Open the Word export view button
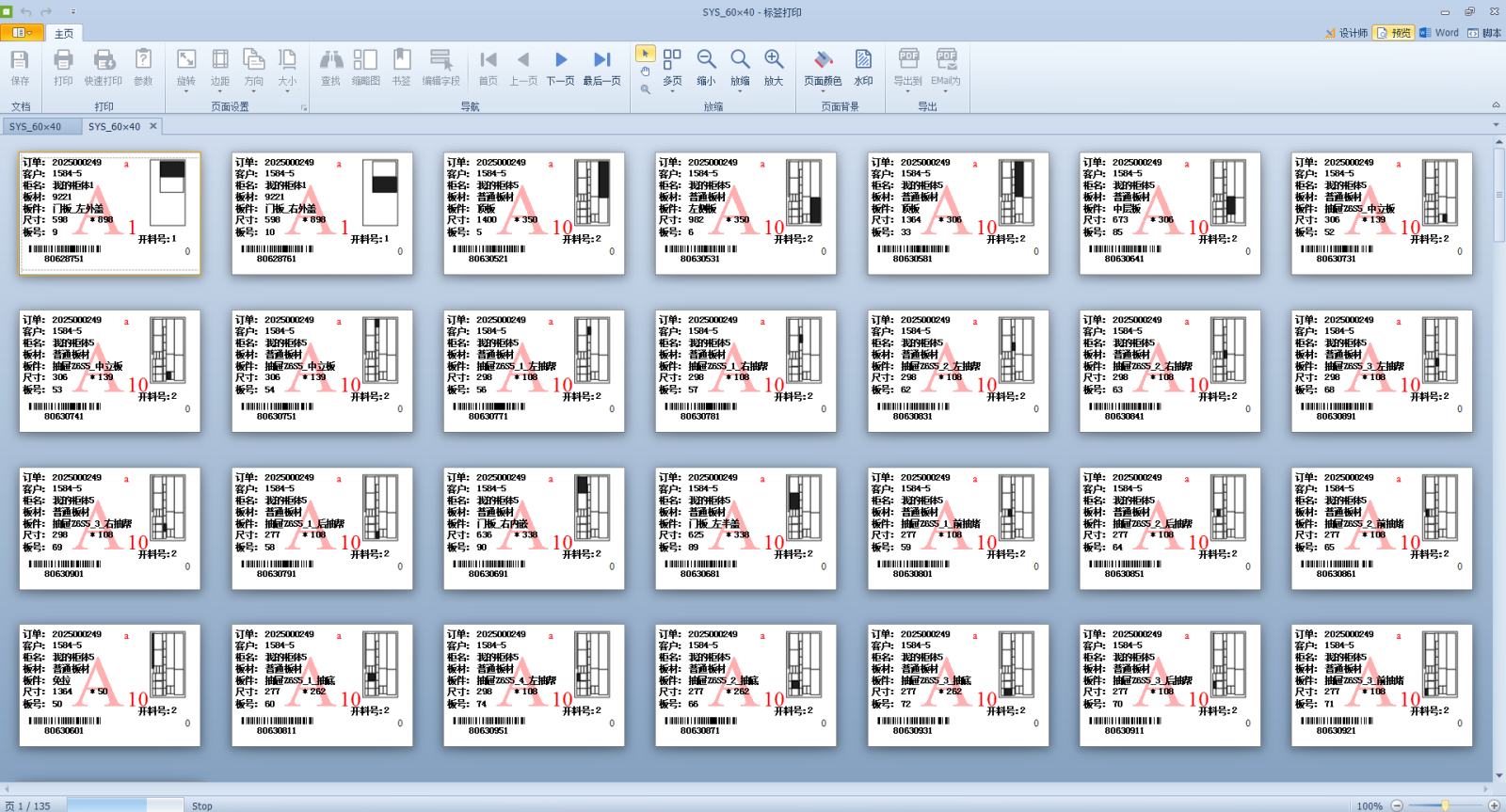 coord(1439,33)
